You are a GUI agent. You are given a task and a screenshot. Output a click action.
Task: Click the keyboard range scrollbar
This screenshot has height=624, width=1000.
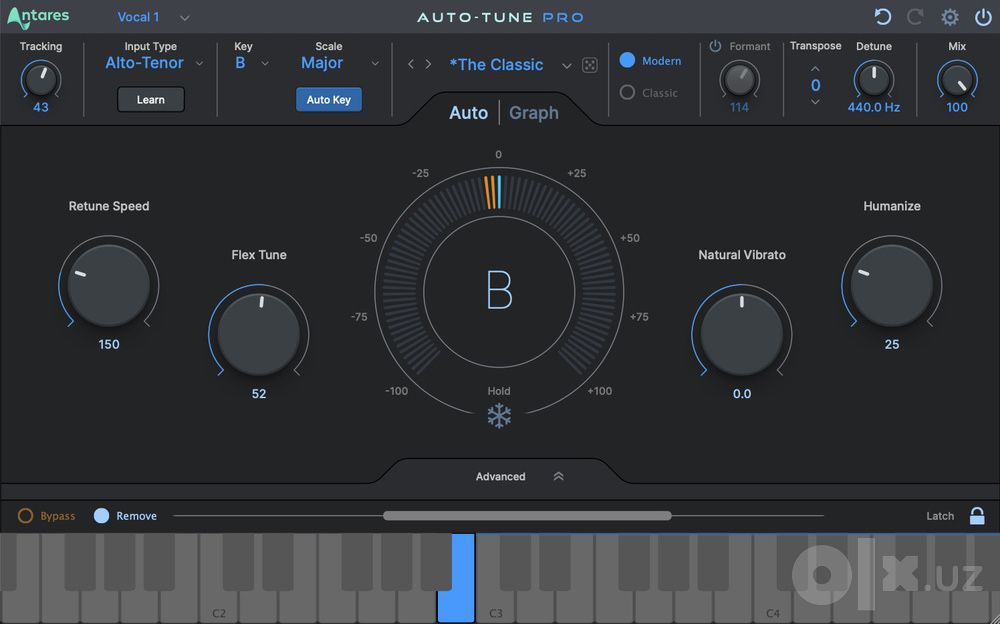[x=527, y=516]
